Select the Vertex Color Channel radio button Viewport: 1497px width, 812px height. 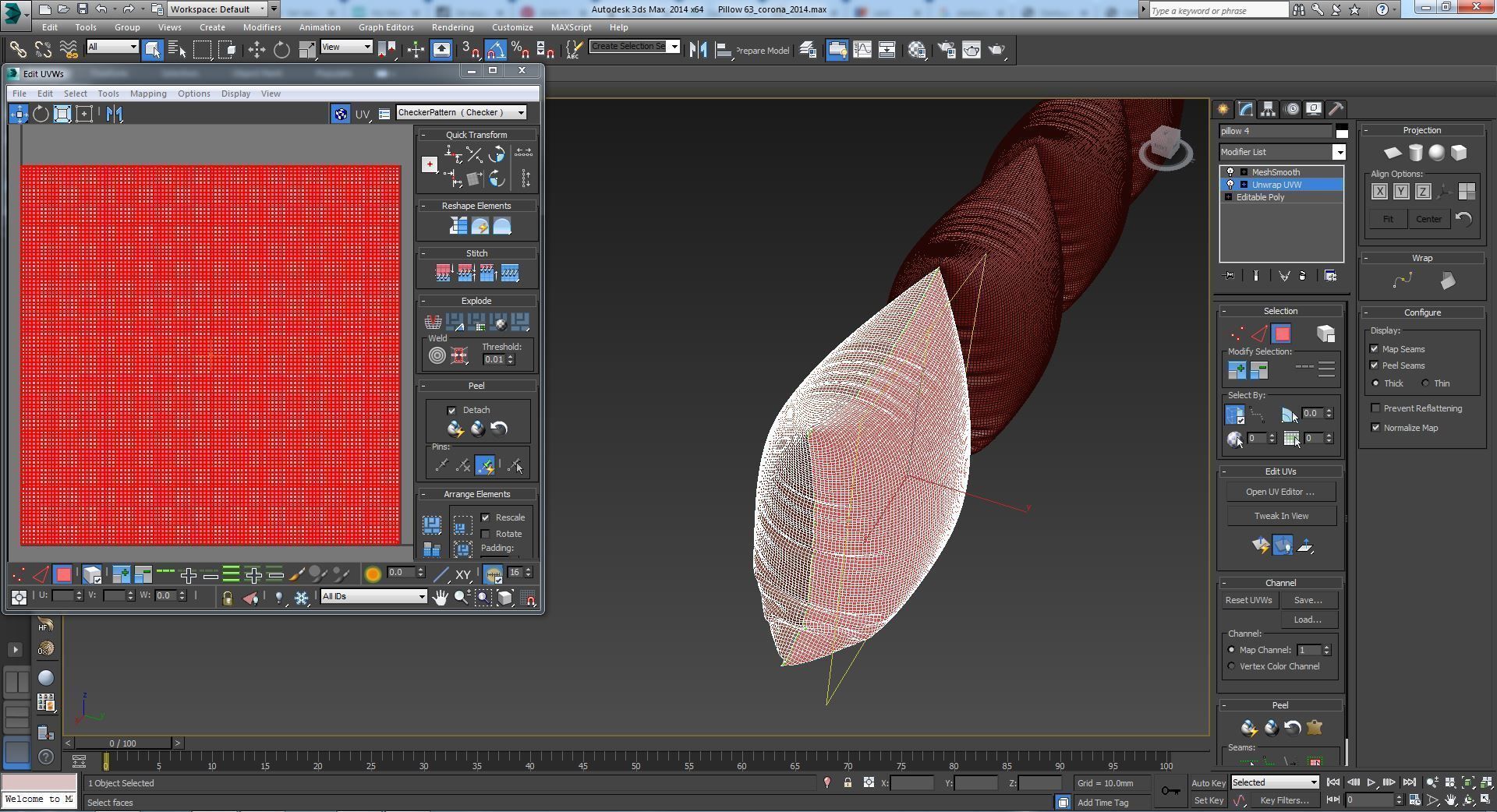click(x=1232, y=667)
